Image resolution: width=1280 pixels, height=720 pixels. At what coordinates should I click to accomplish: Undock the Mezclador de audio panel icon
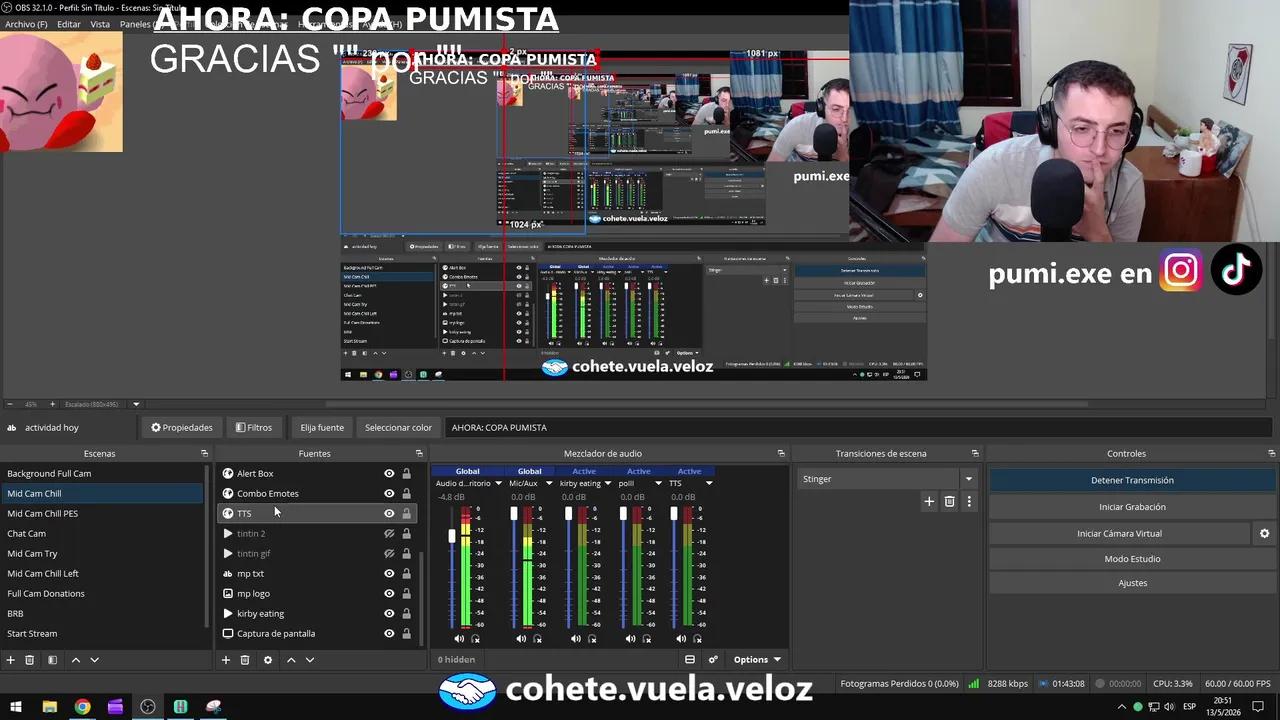(781, 454)
